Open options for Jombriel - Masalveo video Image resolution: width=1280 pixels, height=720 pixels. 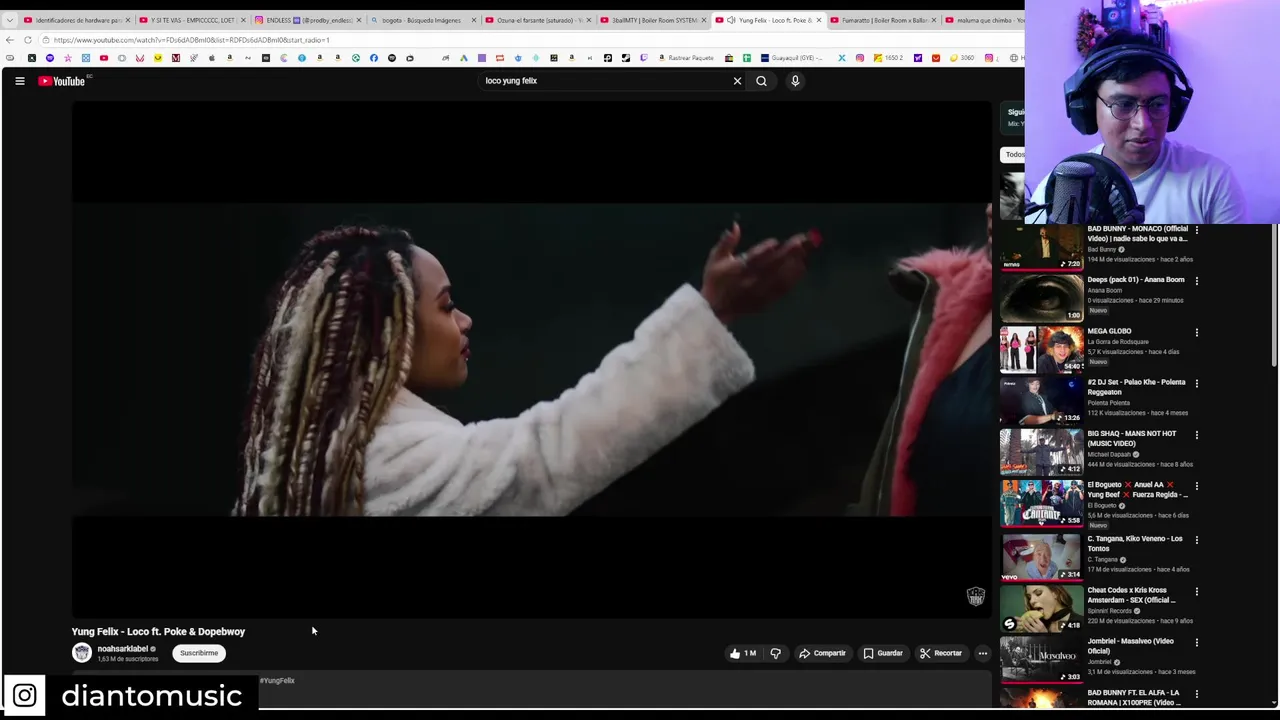click(1196, 643)
